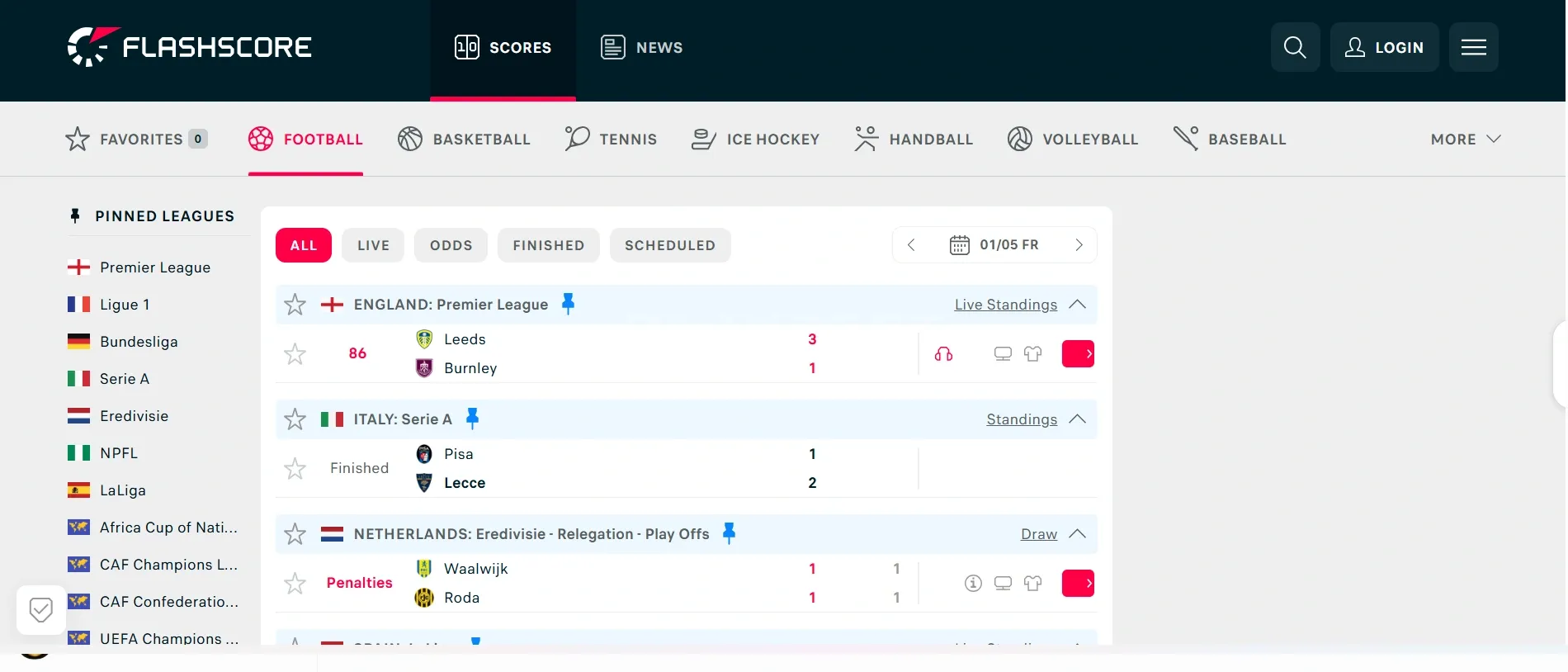
Task: Select the ALL matches filter
Action: coord(304,245)
